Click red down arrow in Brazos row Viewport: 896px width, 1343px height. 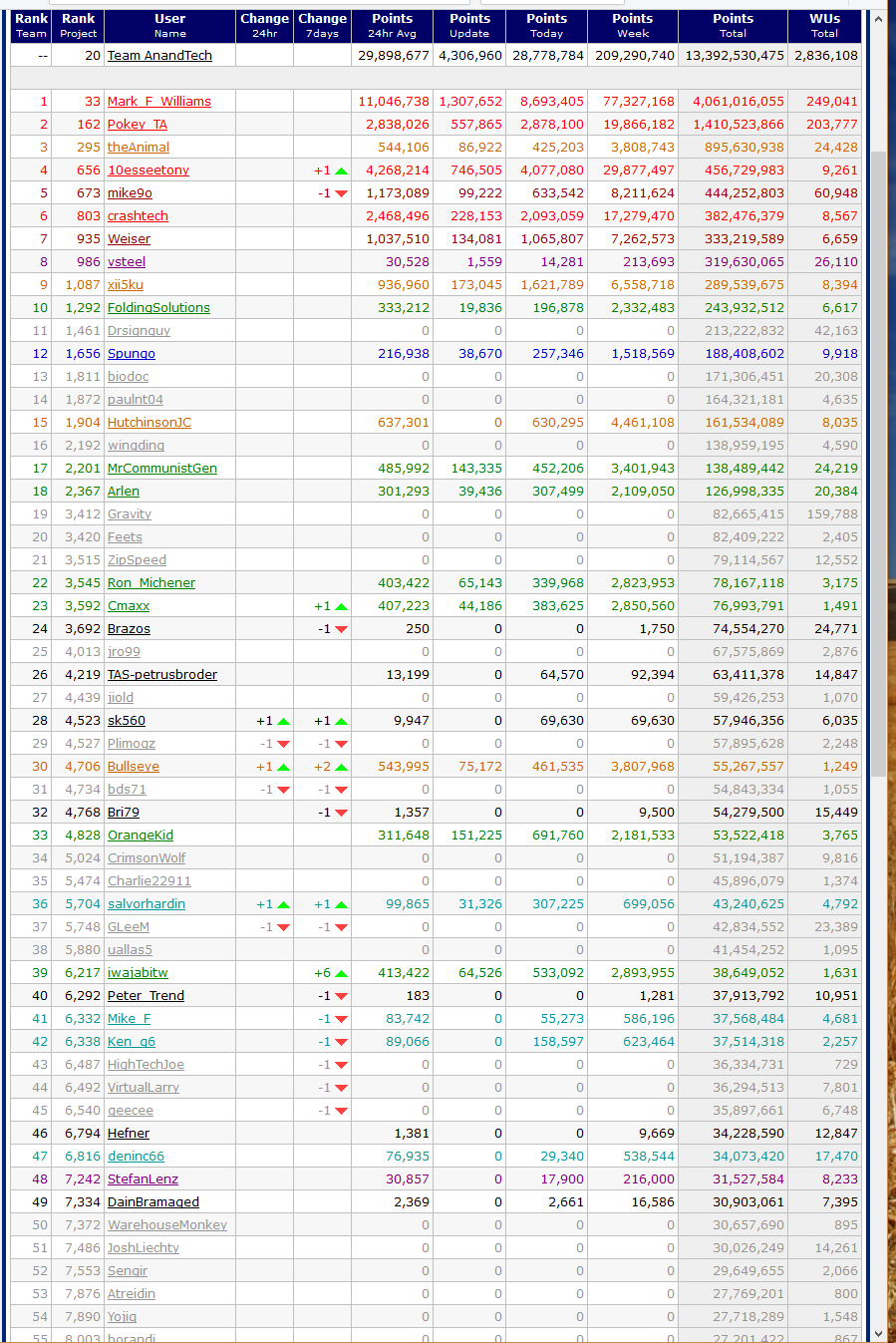pos(341,630)
